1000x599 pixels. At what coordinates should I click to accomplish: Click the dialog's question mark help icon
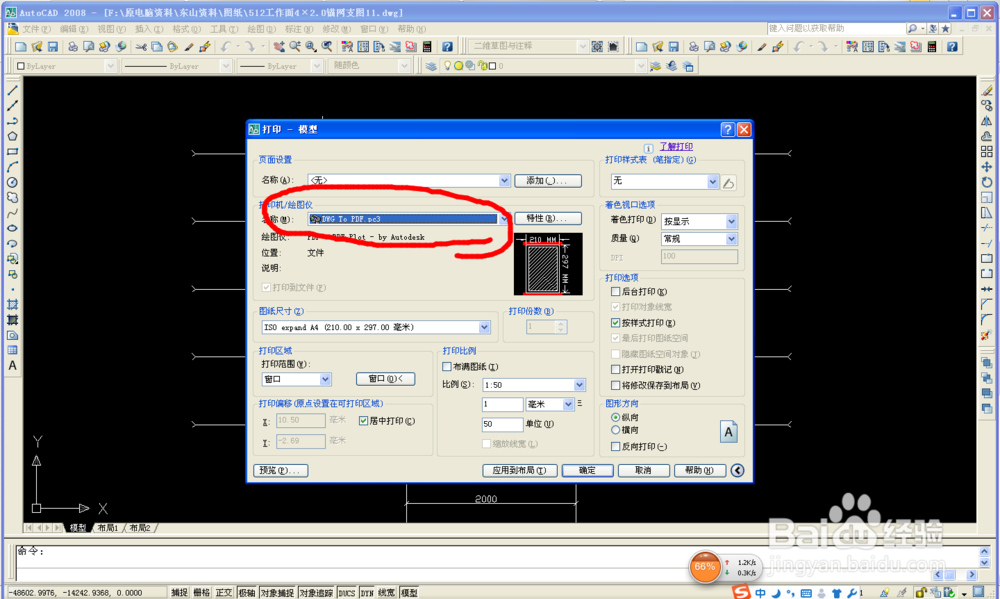pos(728,129)
